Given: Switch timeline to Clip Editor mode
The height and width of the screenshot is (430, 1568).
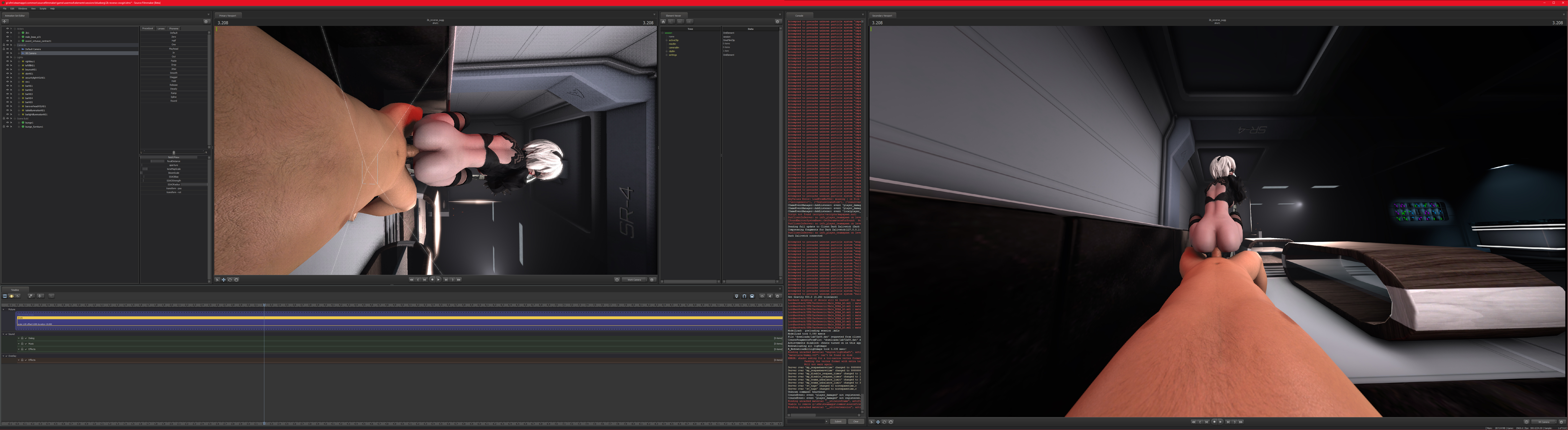Looking at the screenshot, I should pos(5,296).
